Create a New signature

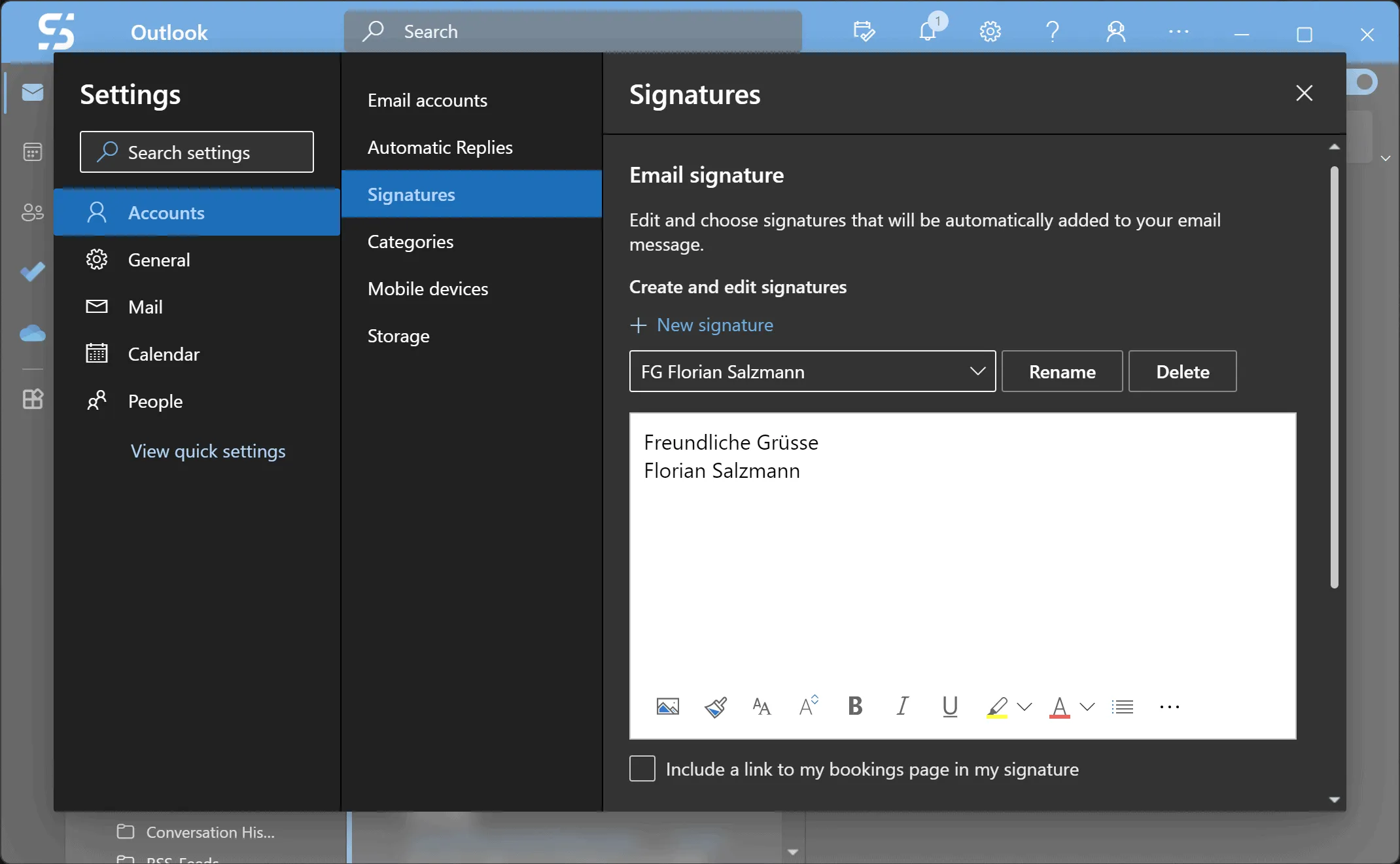701,325
